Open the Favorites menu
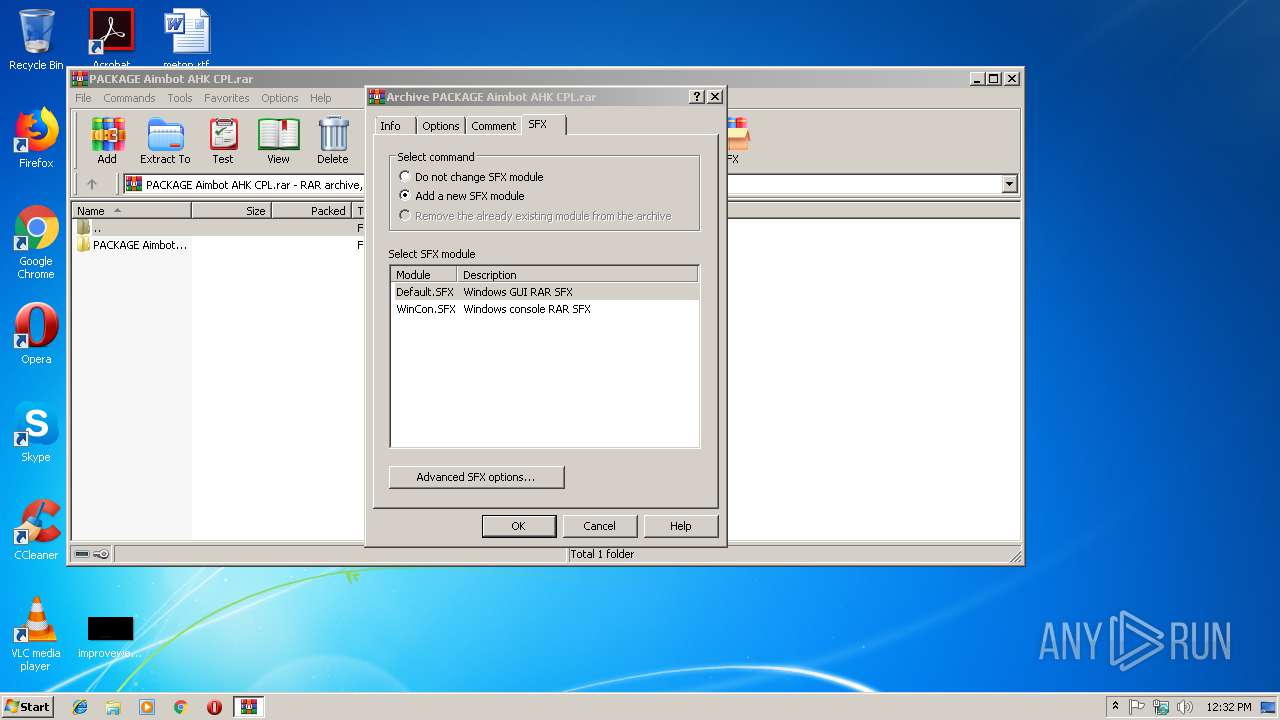Viewport: 1280px width, 720px height. click(x=227, y=98)
